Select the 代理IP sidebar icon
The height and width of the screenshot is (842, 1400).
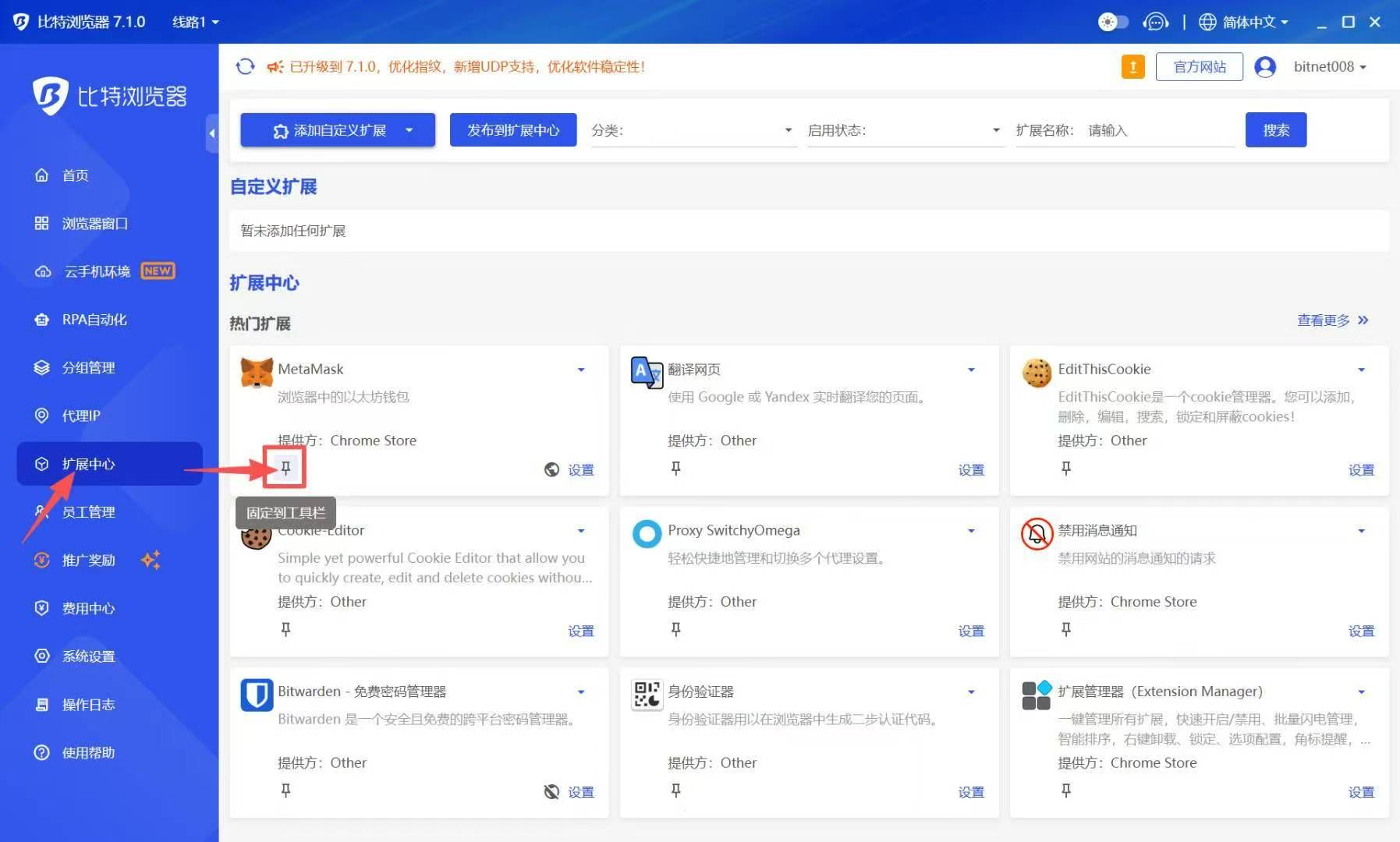(x=42, y=416)
